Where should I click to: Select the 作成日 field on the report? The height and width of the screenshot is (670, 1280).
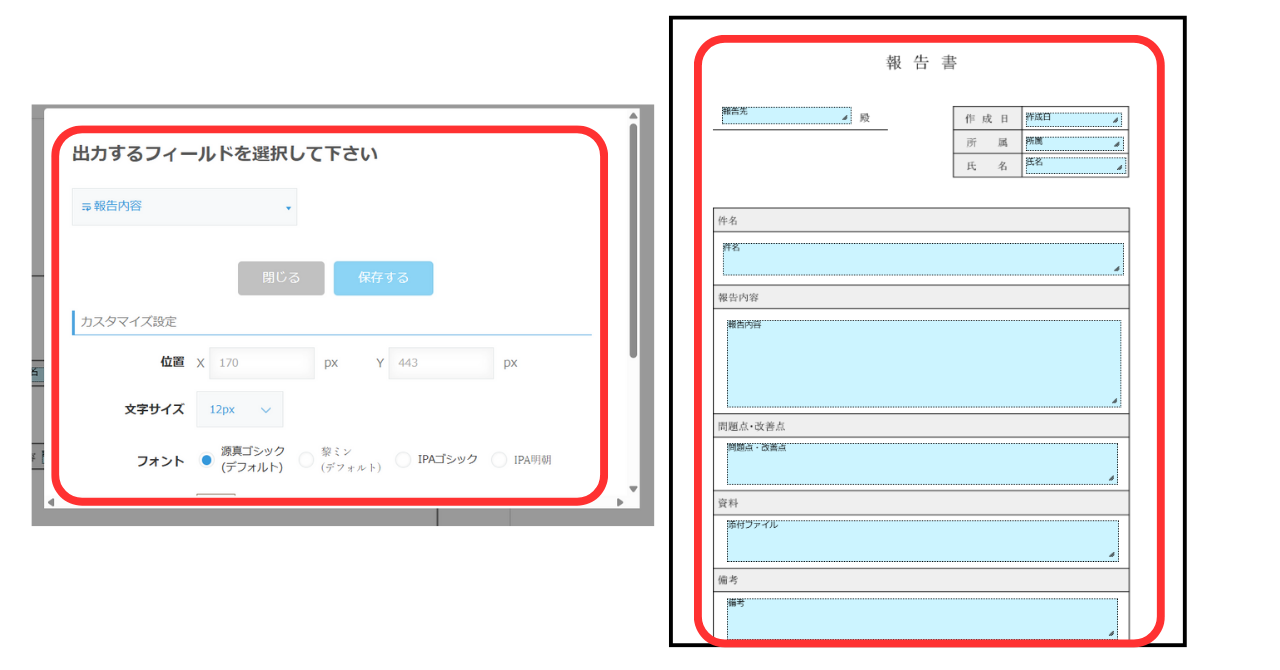1073,119
